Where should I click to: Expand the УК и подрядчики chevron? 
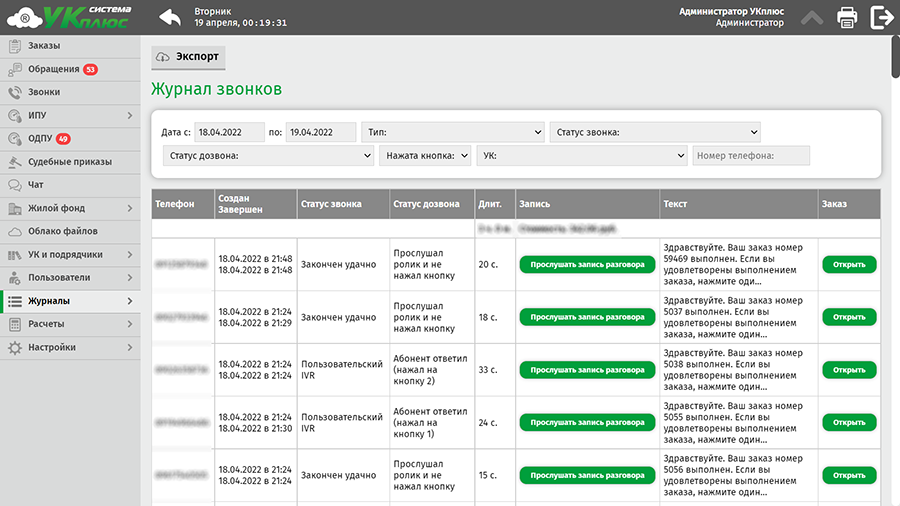coord(130,255)
